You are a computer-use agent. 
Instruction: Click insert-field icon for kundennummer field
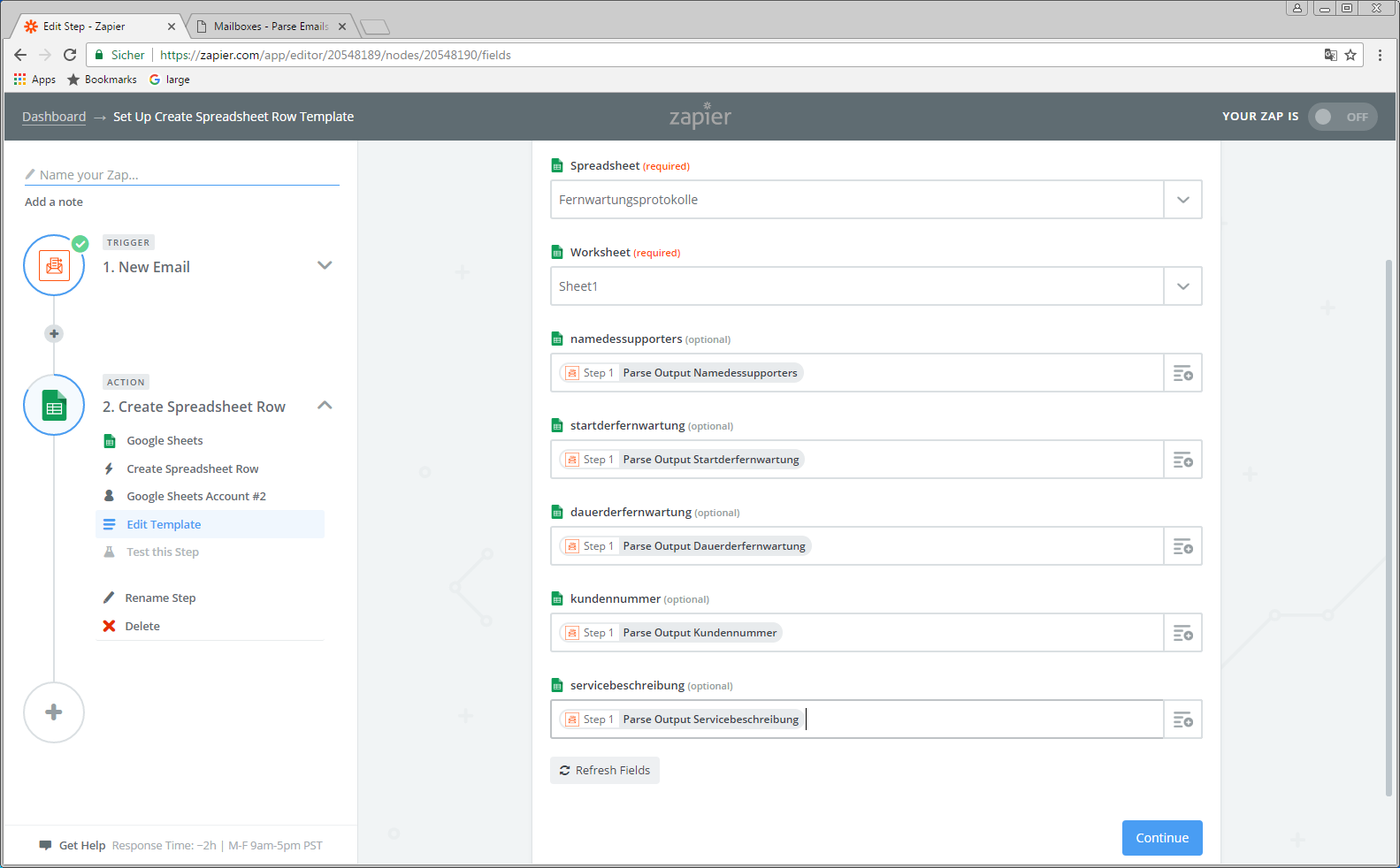coord(1182,633)
